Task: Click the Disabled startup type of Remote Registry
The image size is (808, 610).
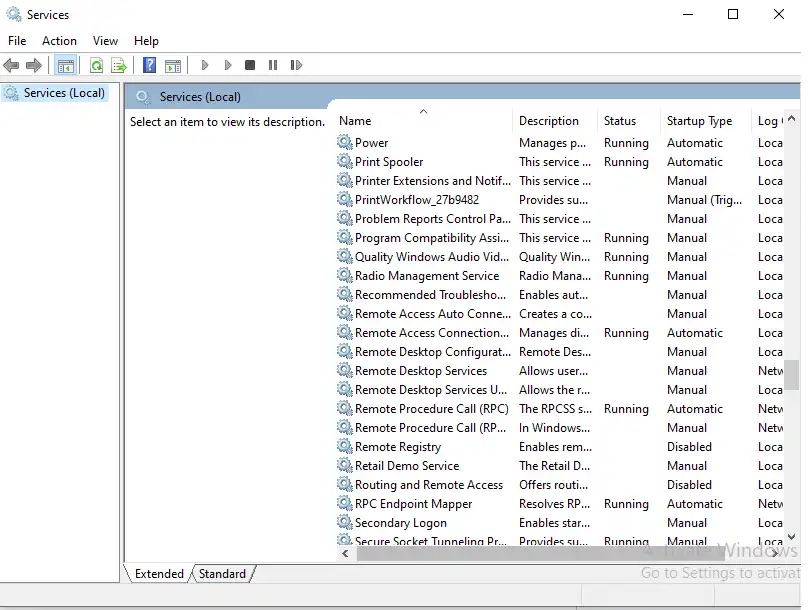Action: pyautogui.click(x=689, y=447)
